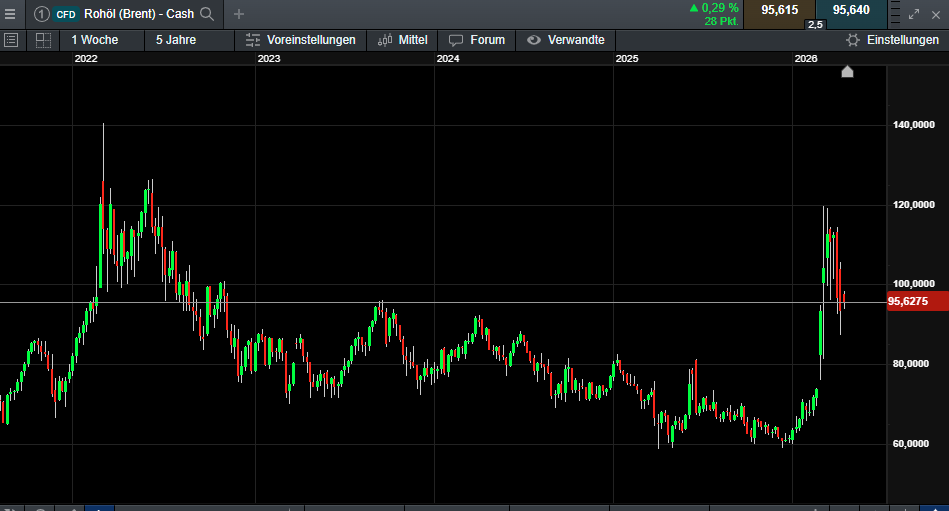Click the 28 Pkt. points change

point(721,21)
